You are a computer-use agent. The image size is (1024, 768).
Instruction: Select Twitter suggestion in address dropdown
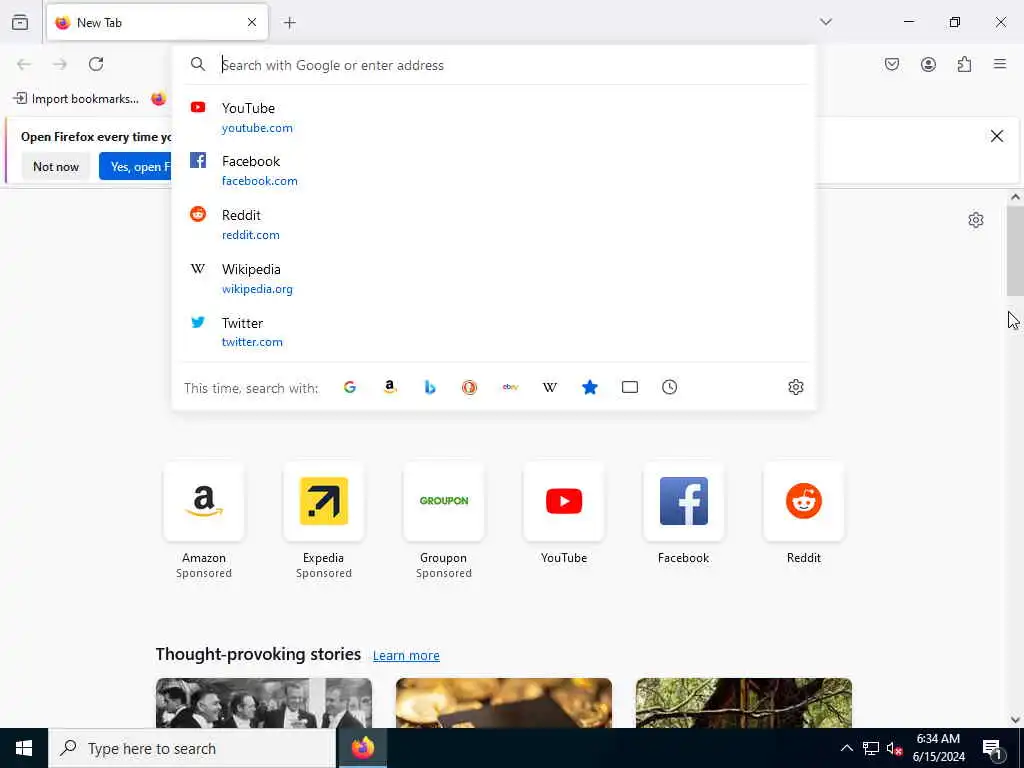493,332
